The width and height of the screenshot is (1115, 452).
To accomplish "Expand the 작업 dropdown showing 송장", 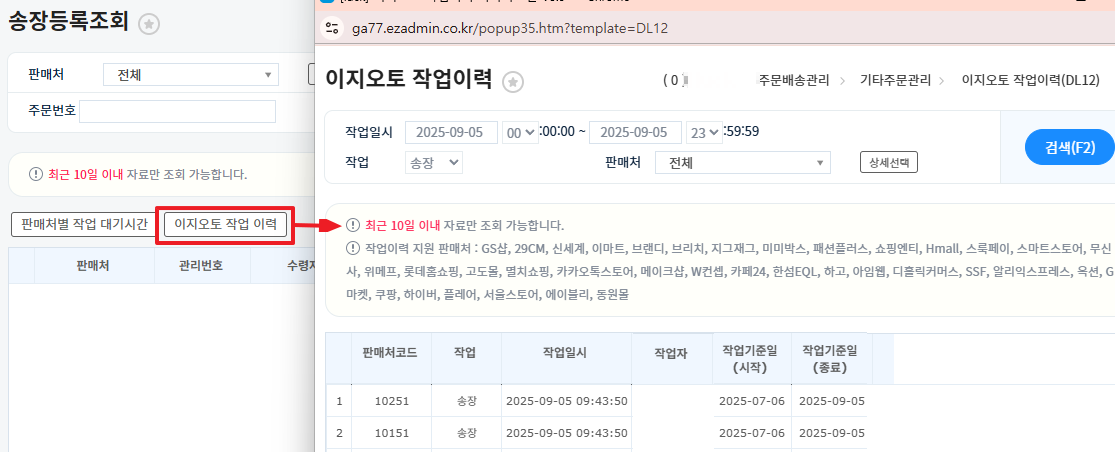I will pos(434,162).
